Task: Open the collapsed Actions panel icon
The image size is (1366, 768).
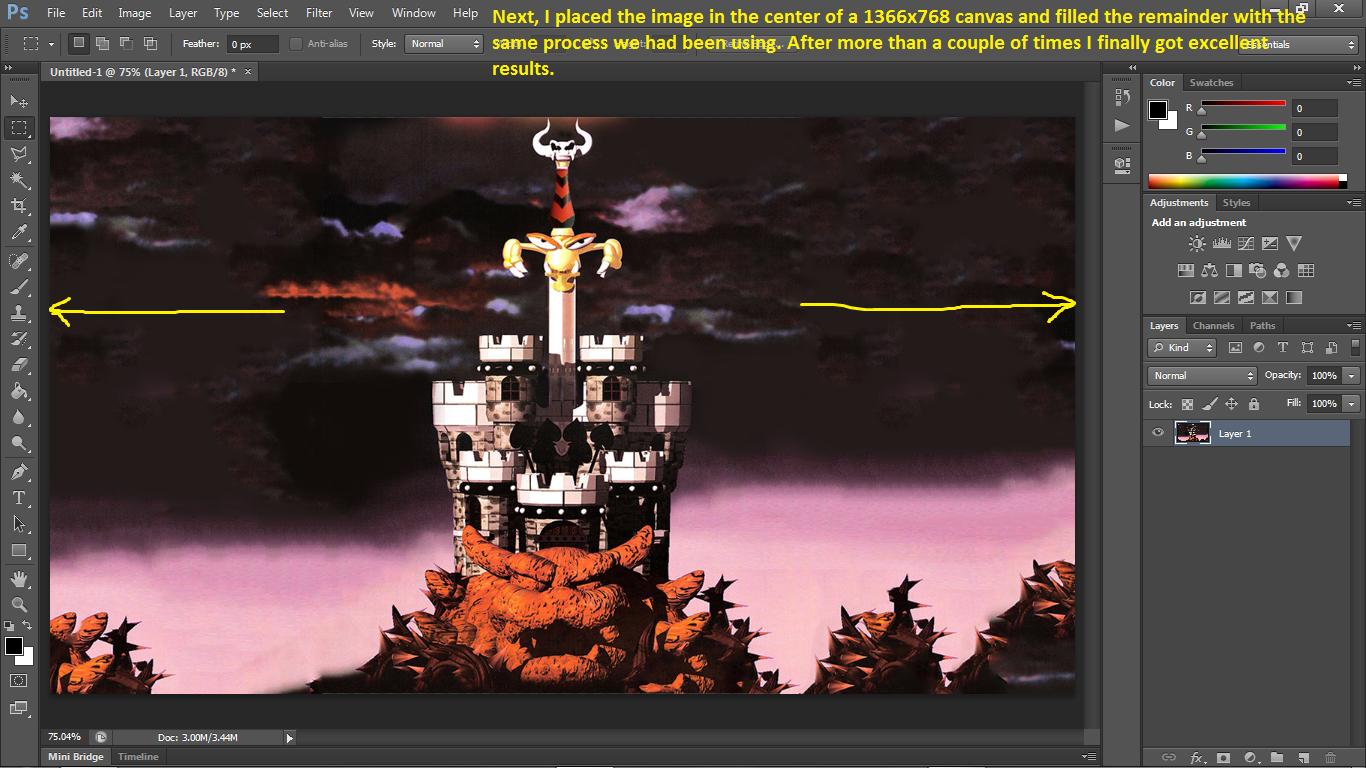Action: [1122, 125]
